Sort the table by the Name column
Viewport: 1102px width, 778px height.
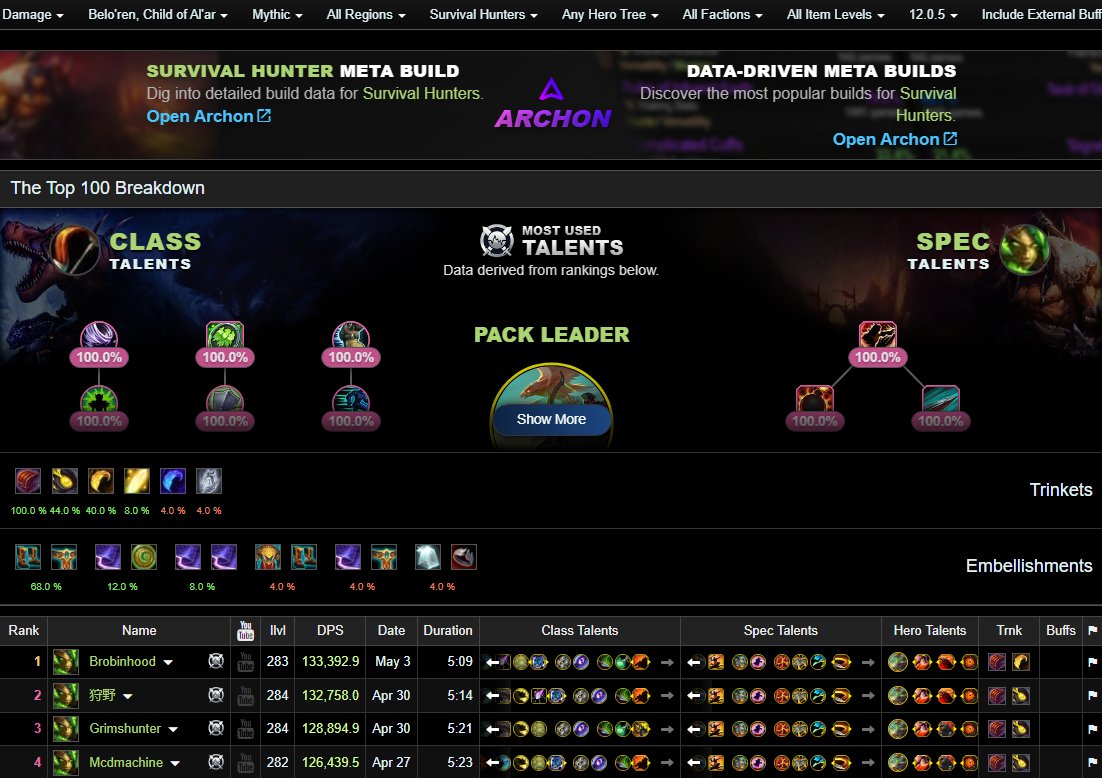pyautogui.click(x=139, y=630)
